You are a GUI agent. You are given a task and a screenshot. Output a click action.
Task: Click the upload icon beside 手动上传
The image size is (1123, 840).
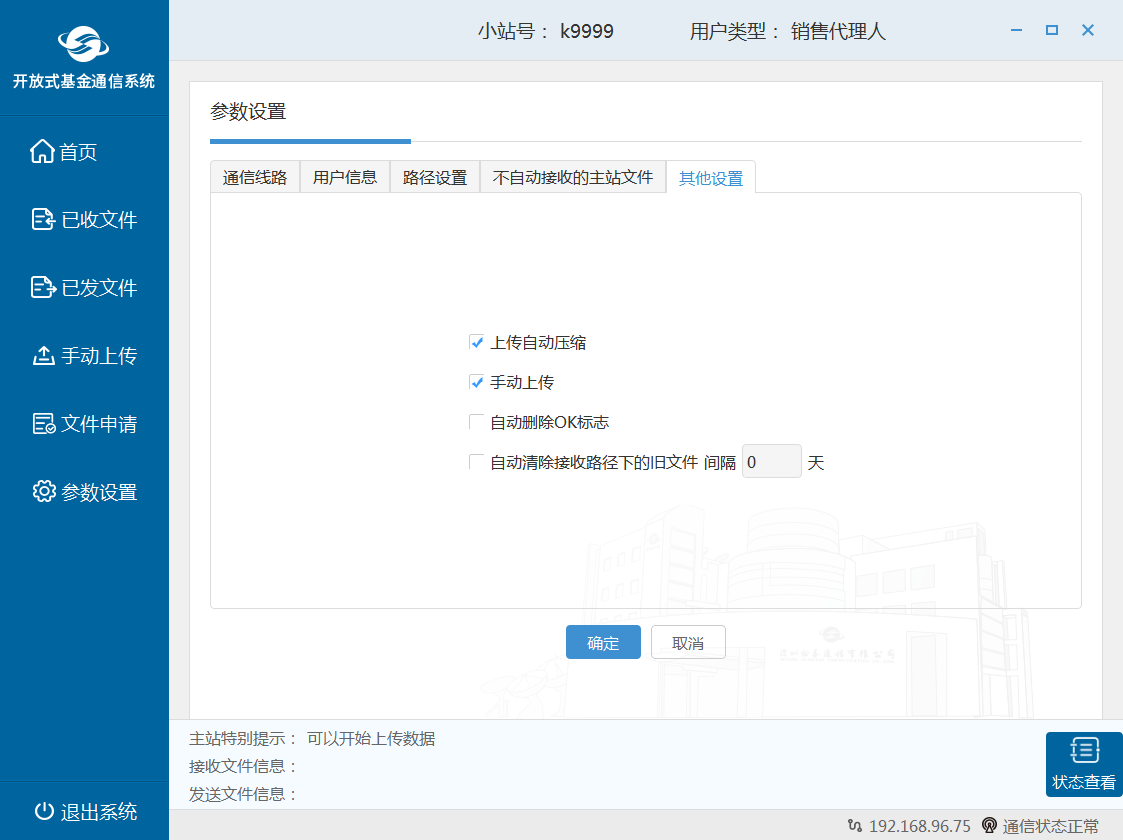(44, 355)
